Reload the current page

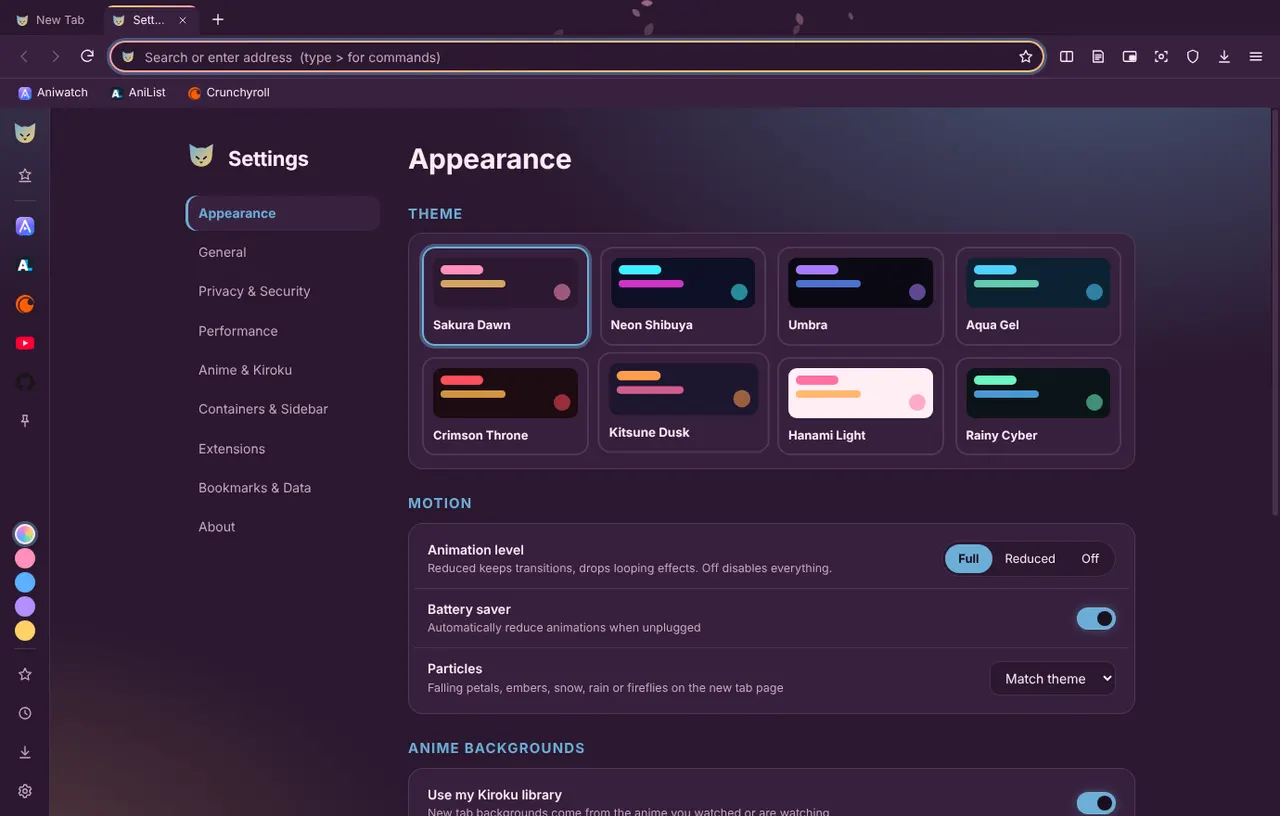87,56
